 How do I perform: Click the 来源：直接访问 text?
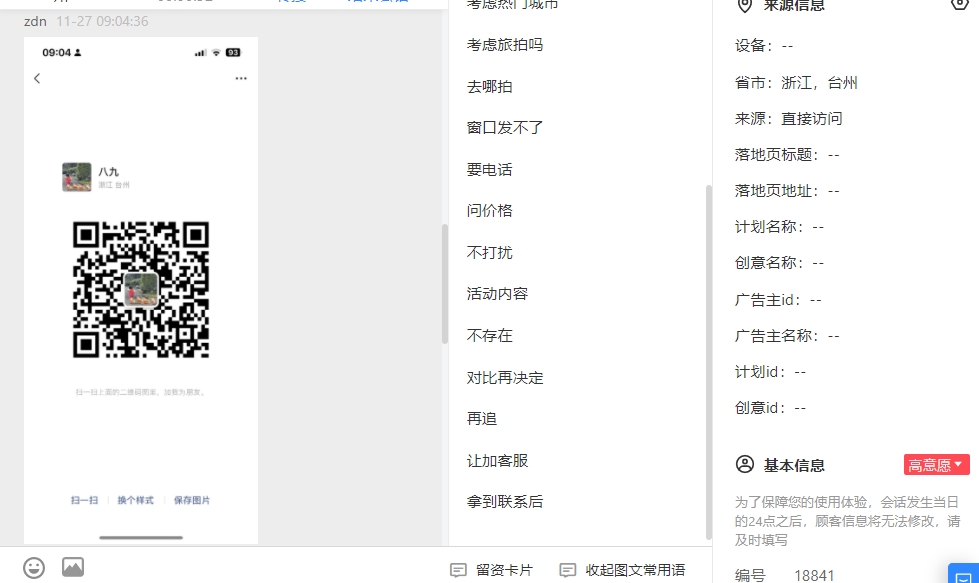point(789,119)
